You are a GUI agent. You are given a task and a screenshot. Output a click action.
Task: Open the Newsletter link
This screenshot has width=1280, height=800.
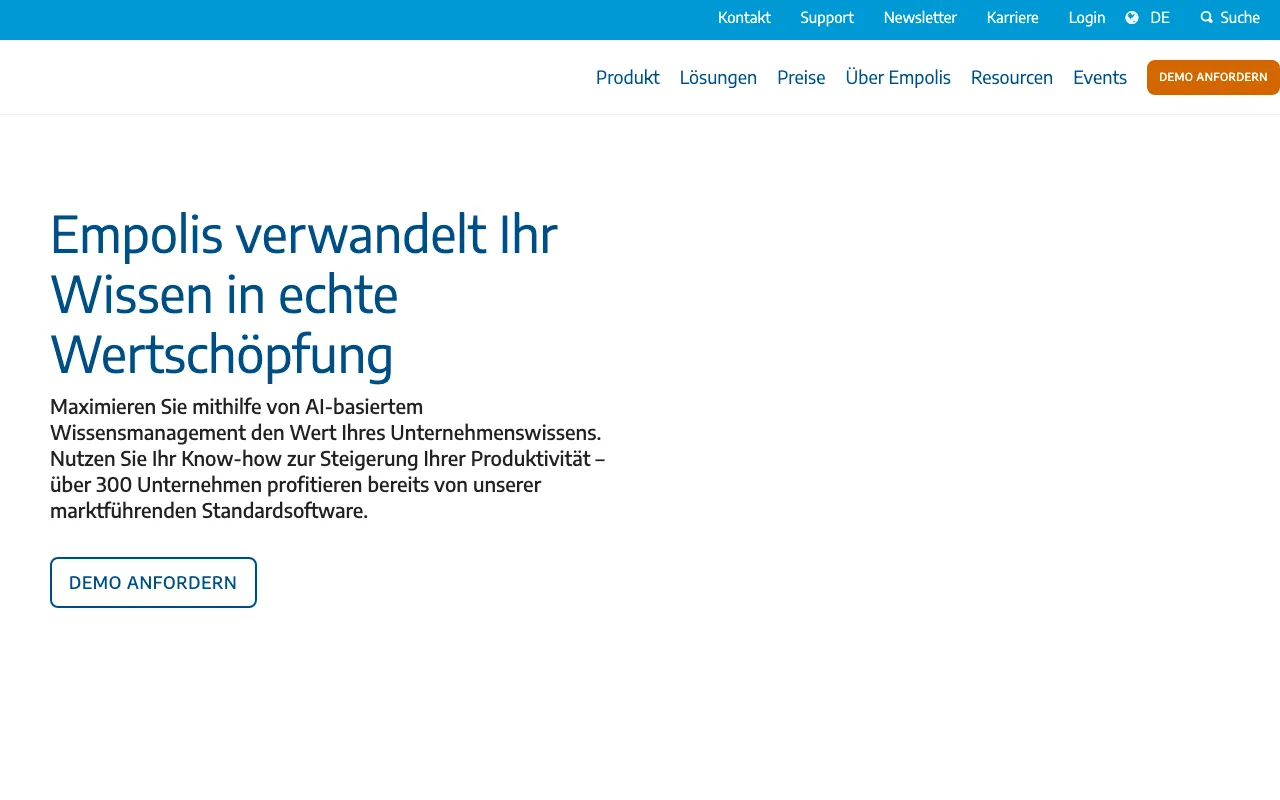[920, 17]
